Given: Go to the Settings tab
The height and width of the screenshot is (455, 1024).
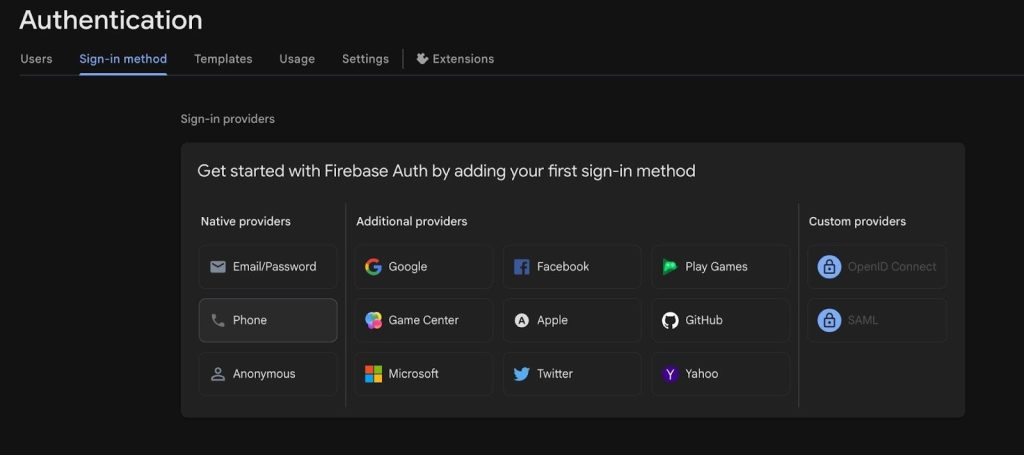Looking at the screenshot, I should click(365, 59).
